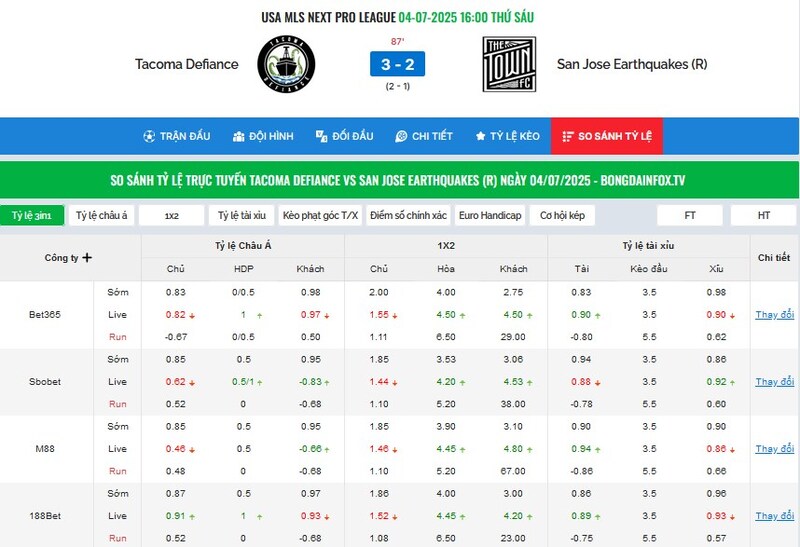The image size is (800, 547).
Task: Open the Tỷ Lệ Kèo tab
Action: click(507, 136)
